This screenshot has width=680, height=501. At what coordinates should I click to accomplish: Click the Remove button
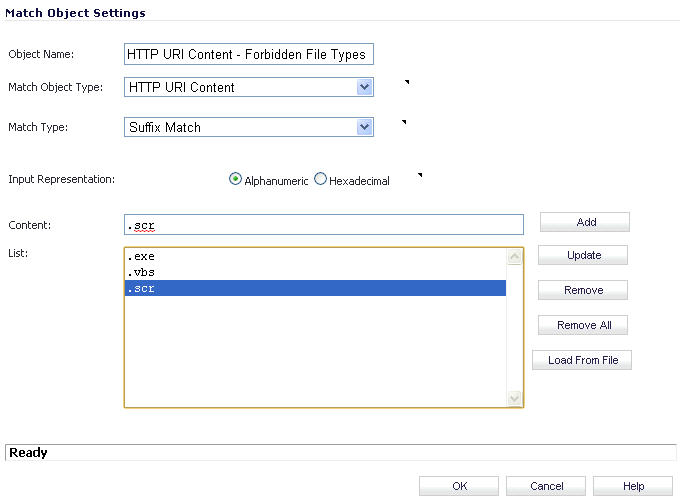583,290
